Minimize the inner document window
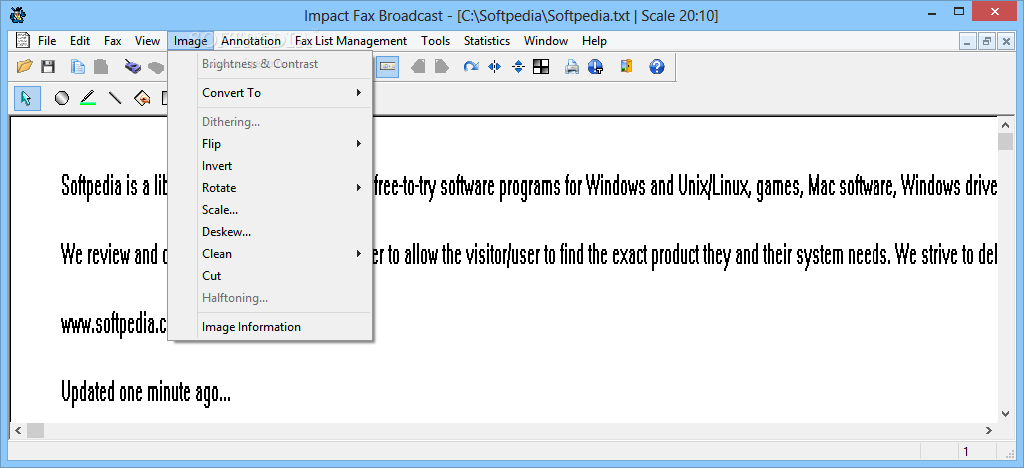Image resolution: width=1024 pixels, height=468 pixels. coord(969,41)
